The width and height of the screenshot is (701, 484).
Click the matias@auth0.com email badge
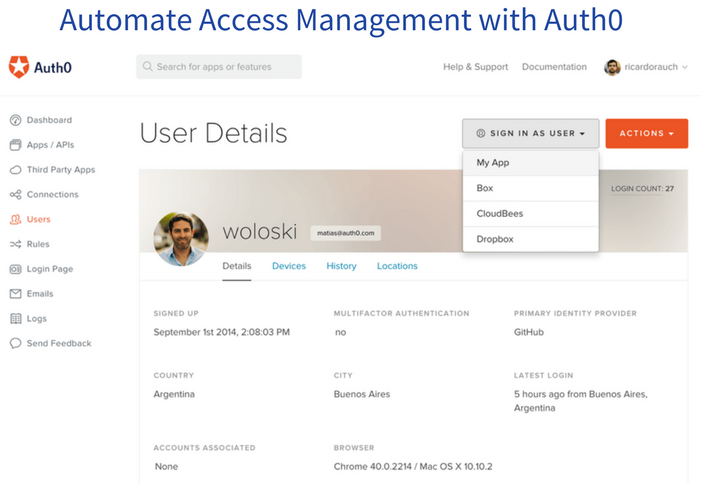pos(346,233)
